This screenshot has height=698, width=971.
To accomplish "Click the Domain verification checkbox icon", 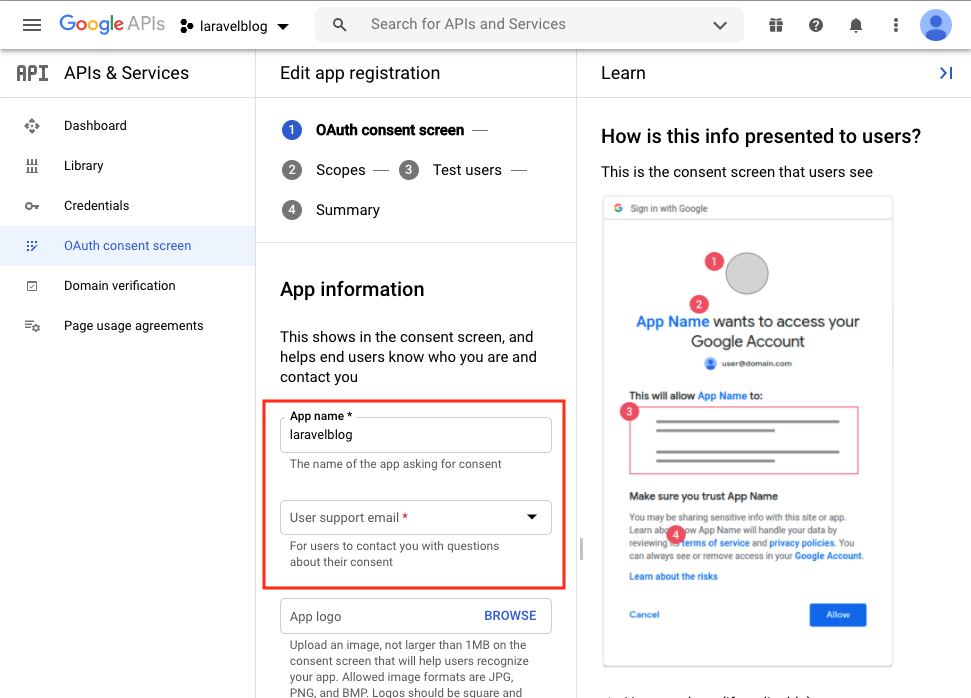I will pyautogui.click(x=32, y=286).
